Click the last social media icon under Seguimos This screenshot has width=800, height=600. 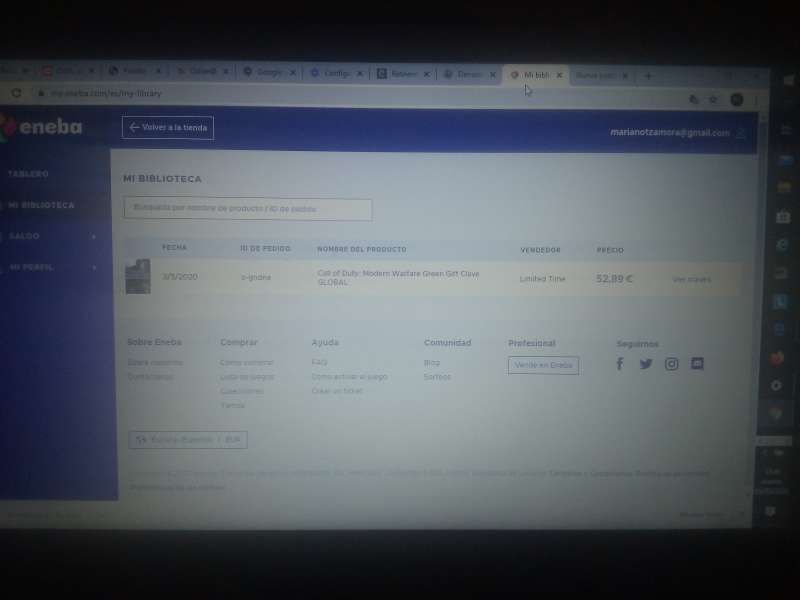point(697,363)
